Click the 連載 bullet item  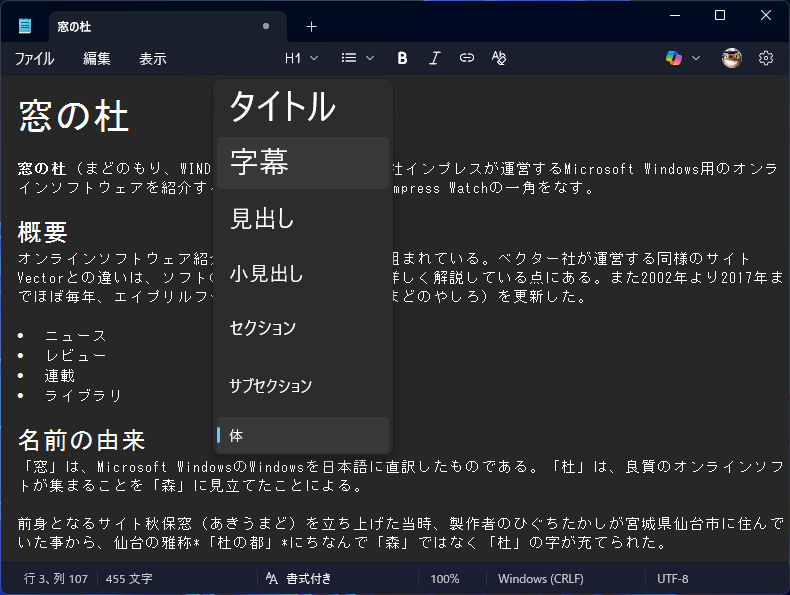pyautogui.click(x=59, y=376)
